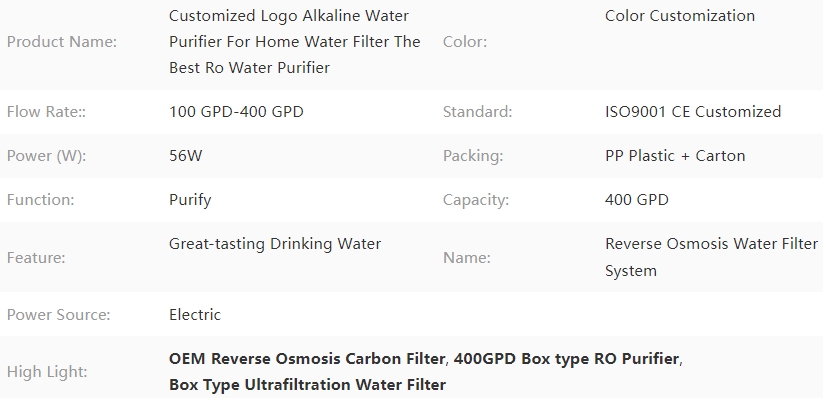Select the 100 GPD-400 GPD value
The width and height of the screenshot is (823, 398).
(x=236, y=112)
